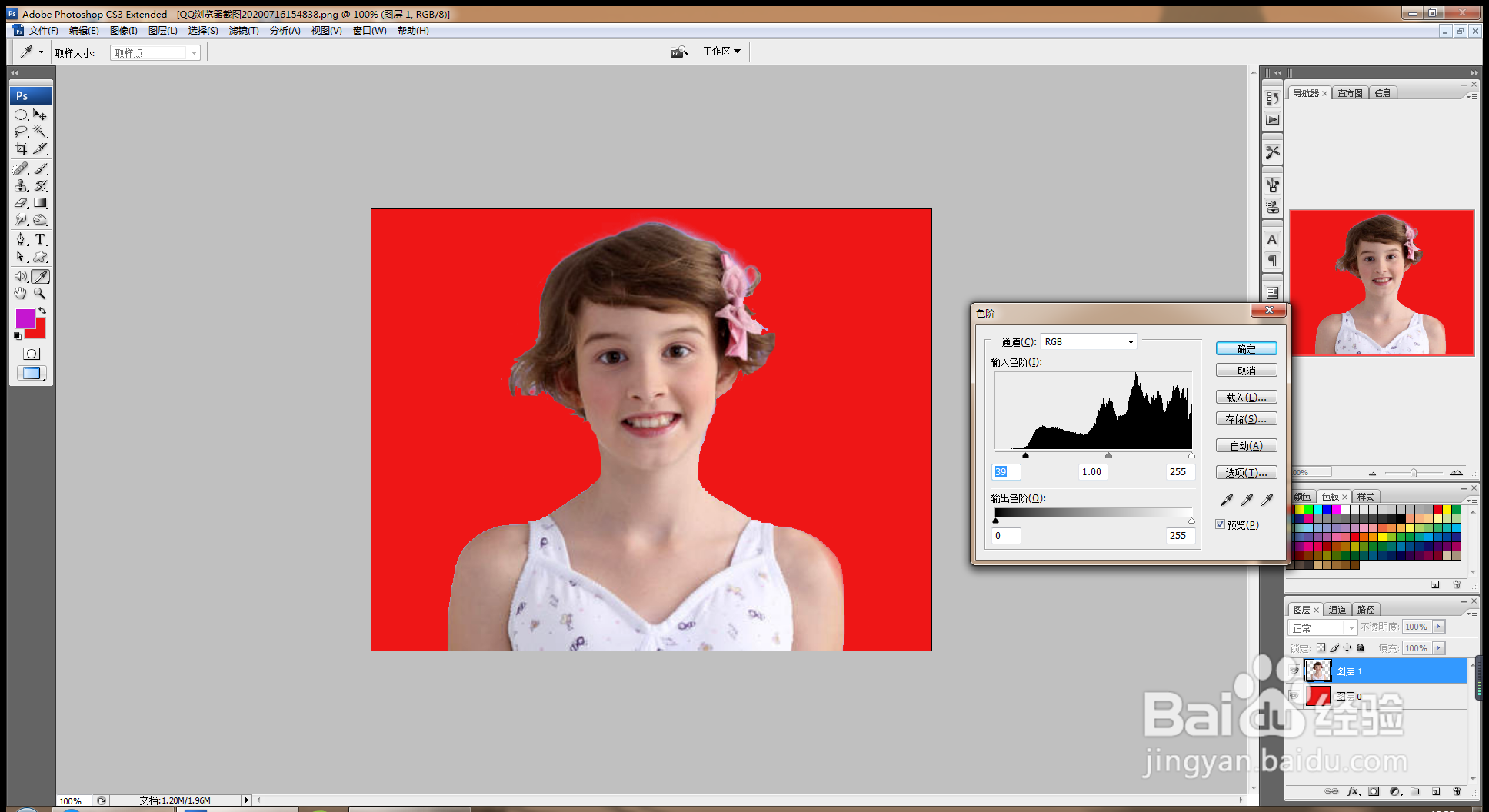Screen dimensions: 1489x812
Task: Open the 不透明度 opacity slider arrow
Action: pos(1438,627)
